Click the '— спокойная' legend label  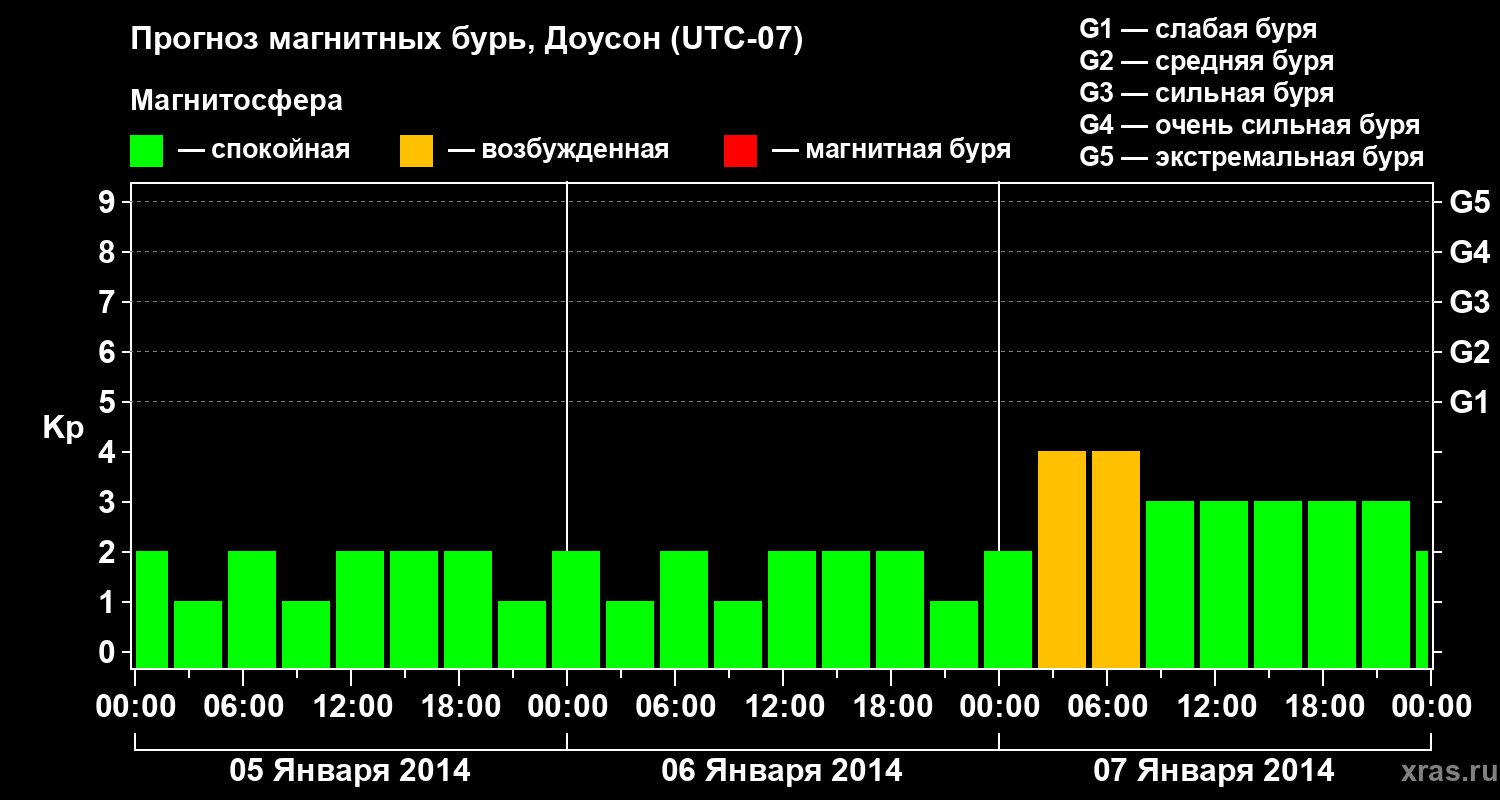(263, 150)
